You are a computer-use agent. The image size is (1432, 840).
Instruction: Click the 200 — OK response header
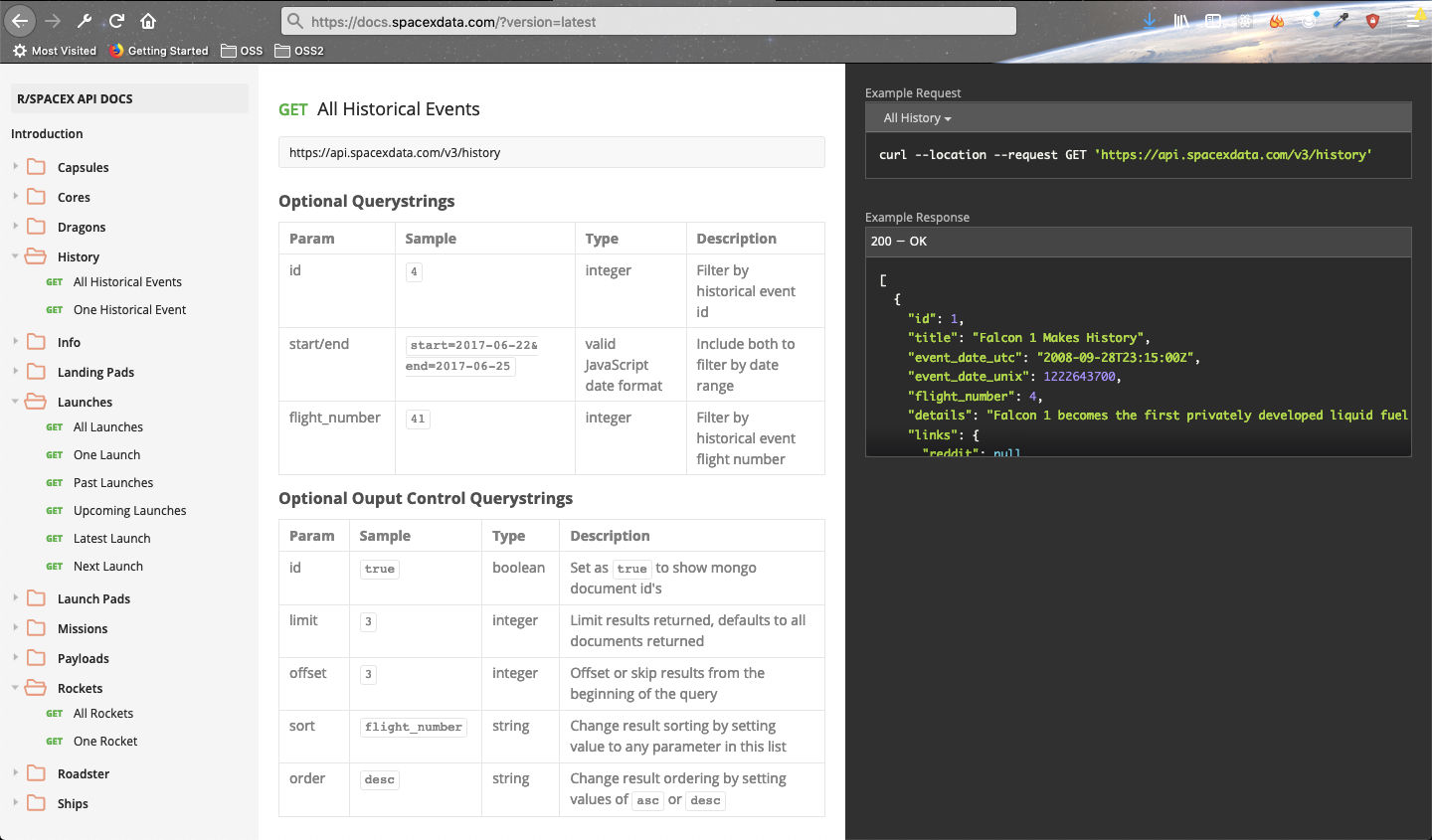point(1139,242)
